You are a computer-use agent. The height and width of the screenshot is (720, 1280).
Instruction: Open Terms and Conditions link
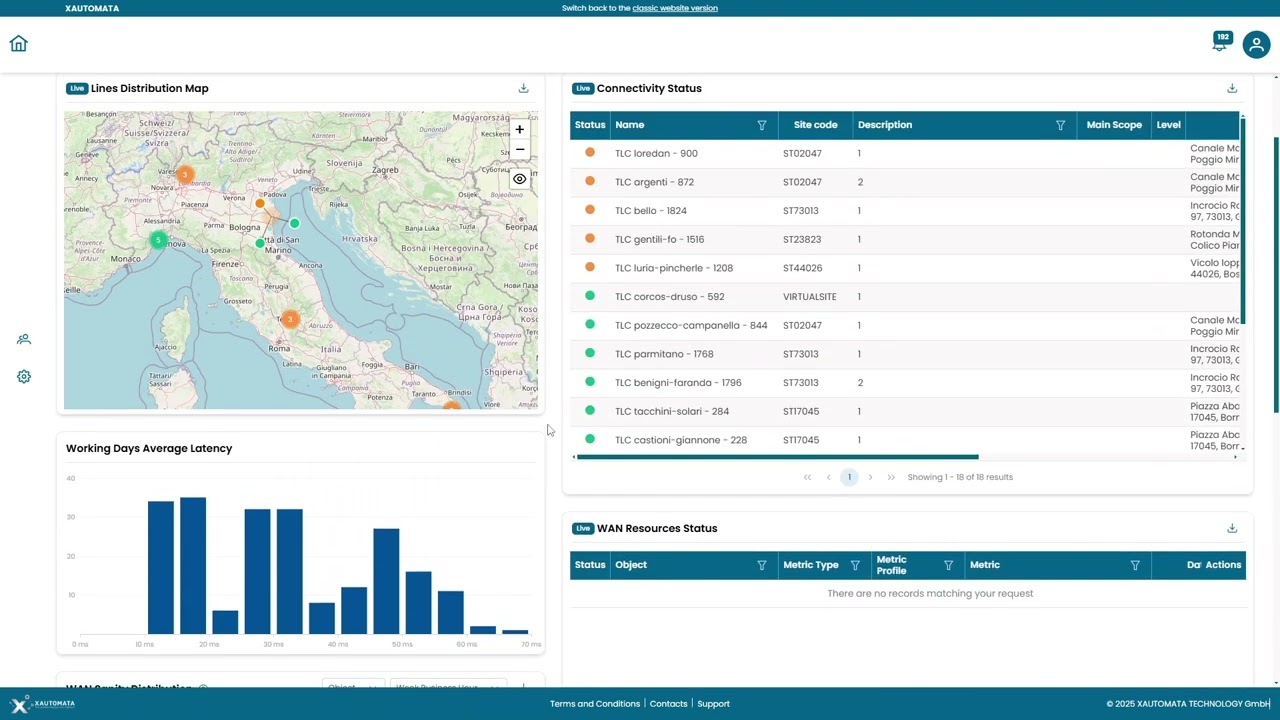[595, 704]
